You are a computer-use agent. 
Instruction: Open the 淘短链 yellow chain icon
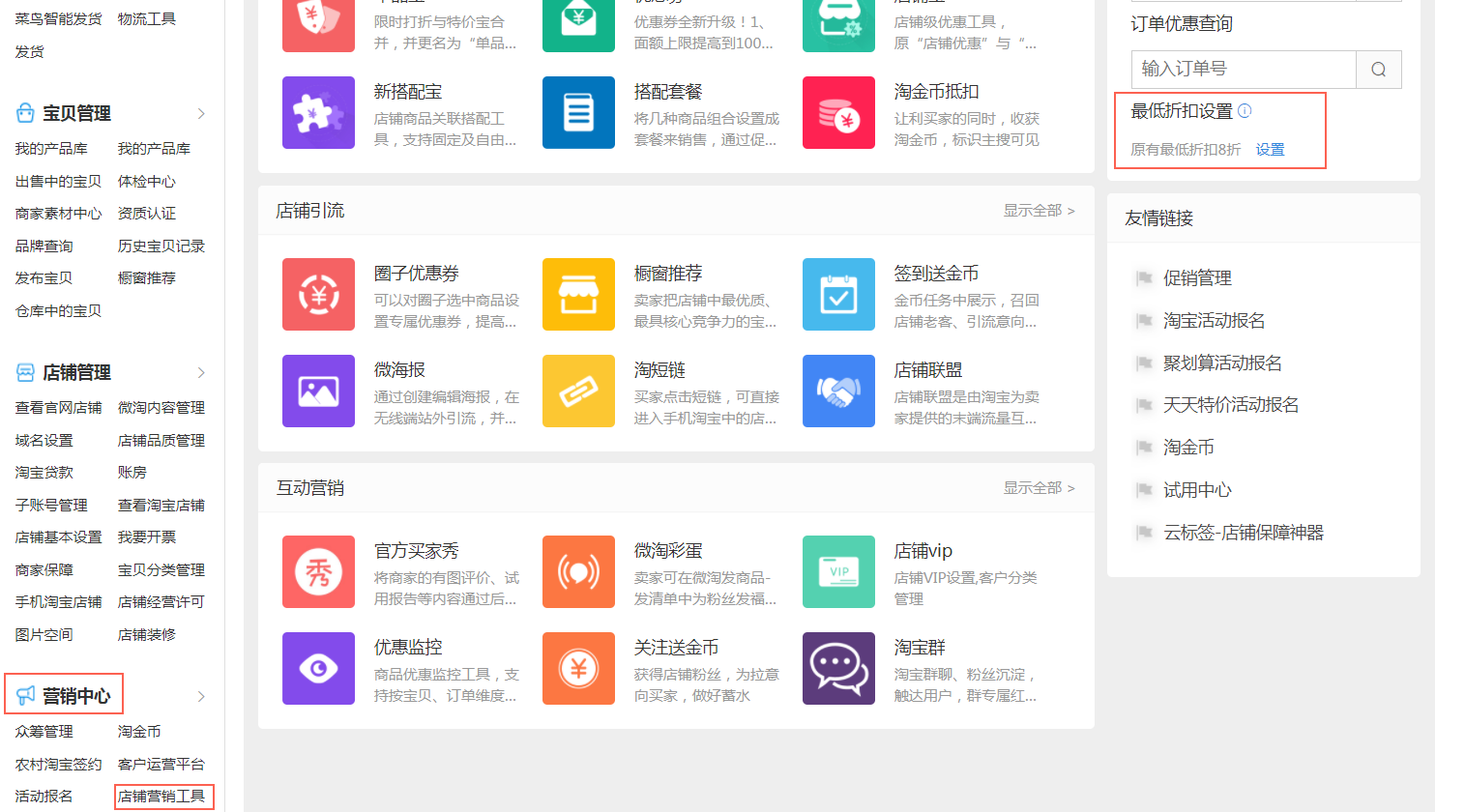click(x=578, y=391)
